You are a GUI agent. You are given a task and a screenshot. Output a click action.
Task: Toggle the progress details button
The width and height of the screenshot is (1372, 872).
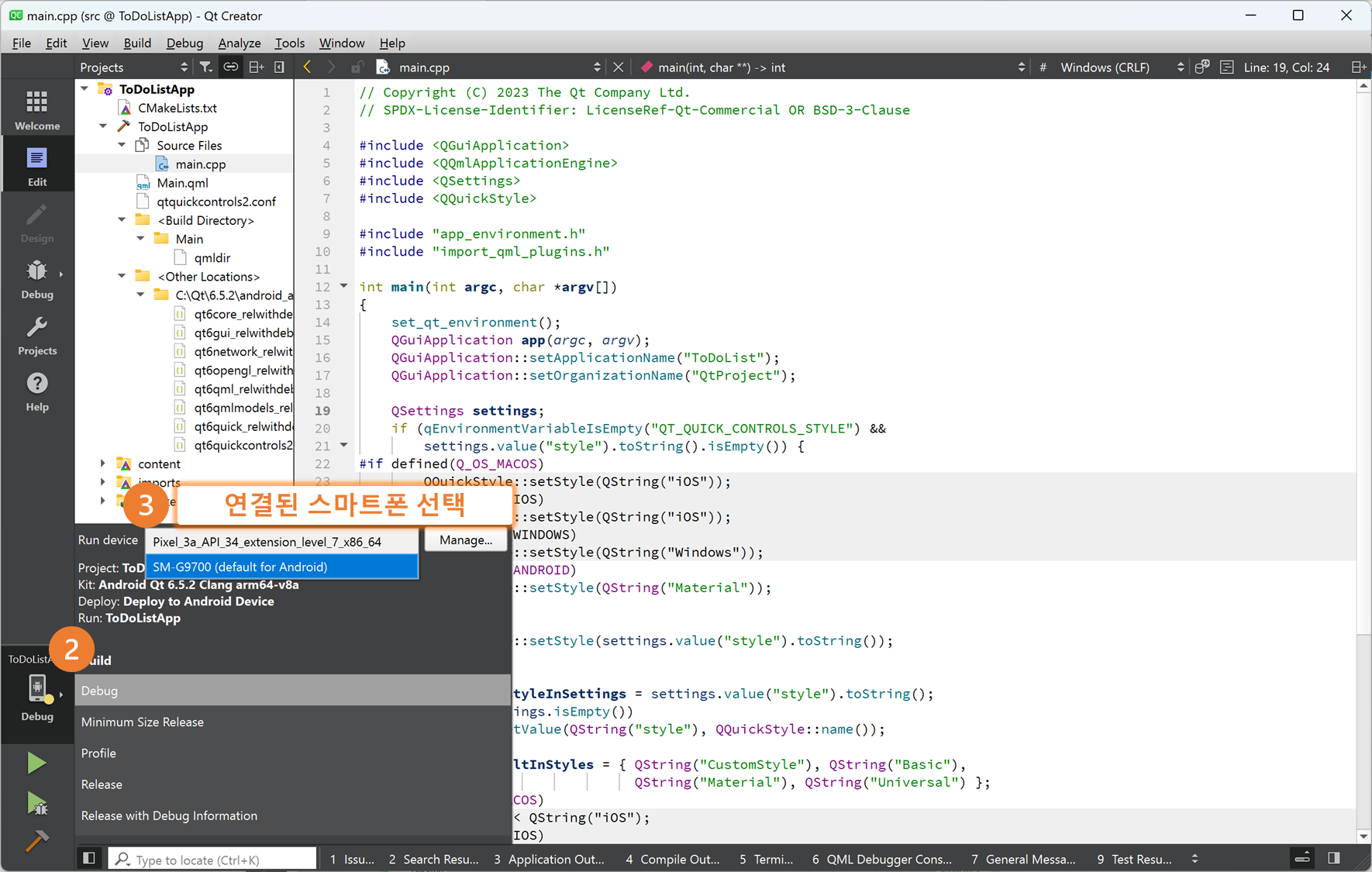tap(1302, 858)
